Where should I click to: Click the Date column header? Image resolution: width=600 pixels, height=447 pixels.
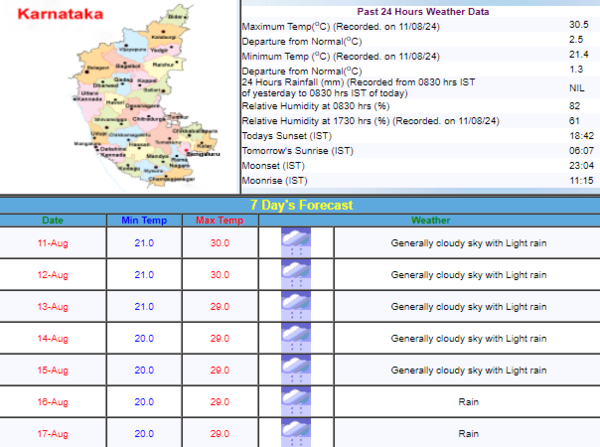click(52, 220)
